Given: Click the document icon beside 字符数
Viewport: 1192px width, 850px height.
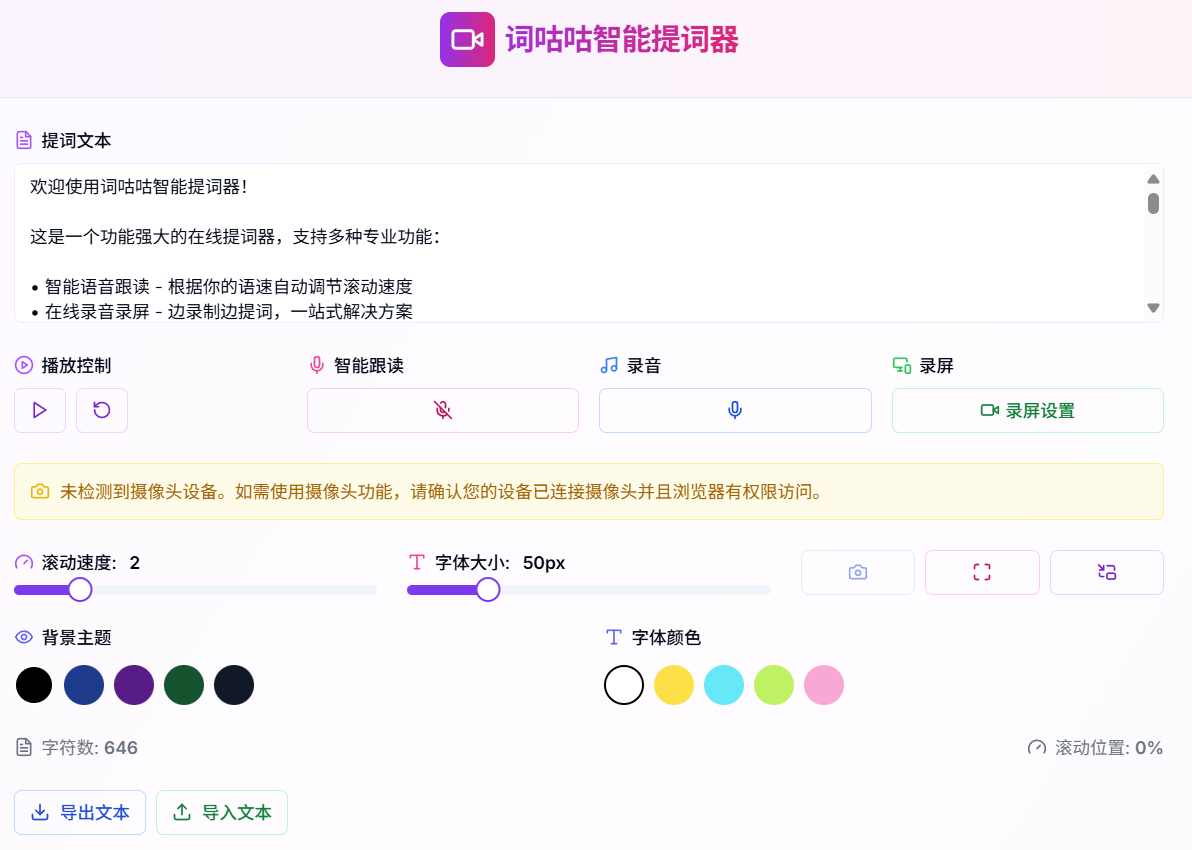Looking at the screenshot, I should click(24, 747).
